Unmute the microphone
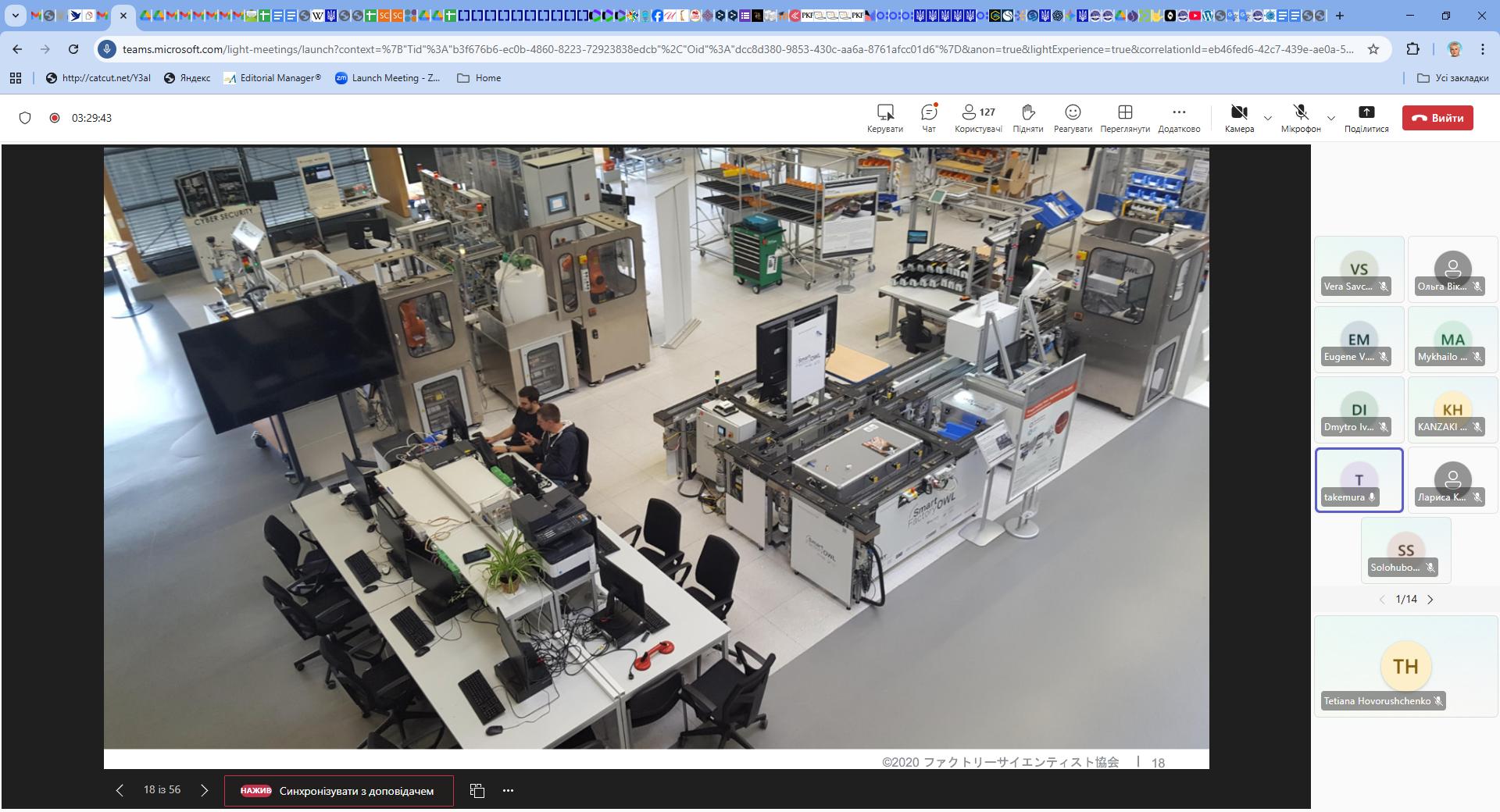 1300,118
